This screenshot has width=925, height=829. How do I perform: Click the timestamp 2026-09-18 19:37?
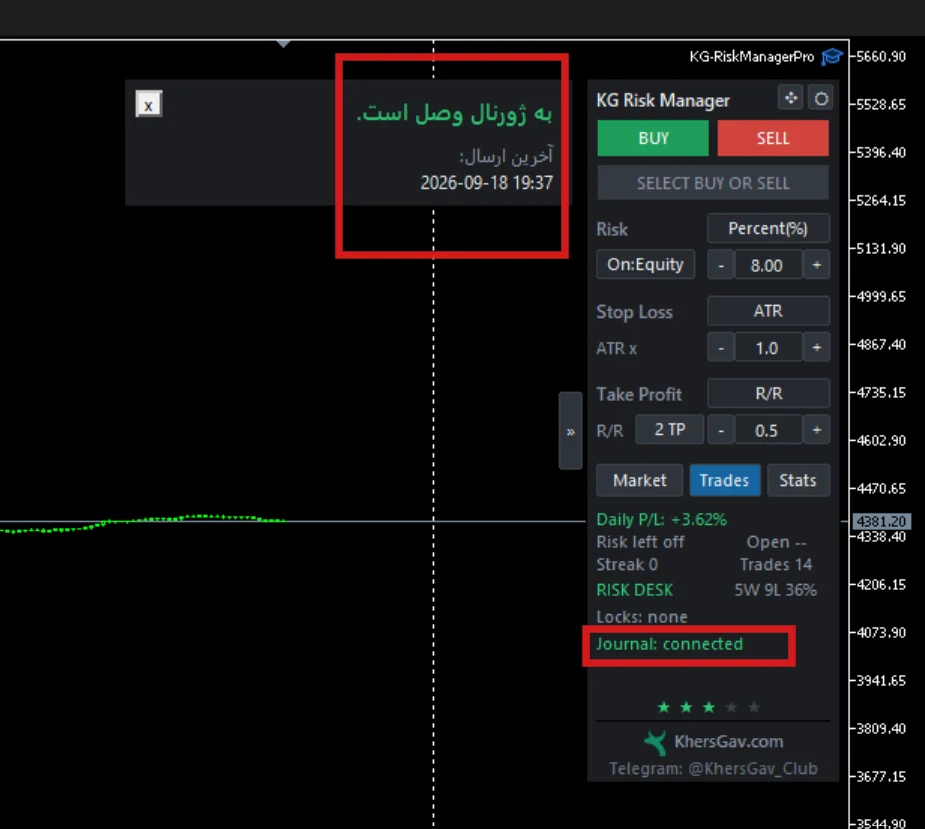pyautogui.click(x=486, y=183)
